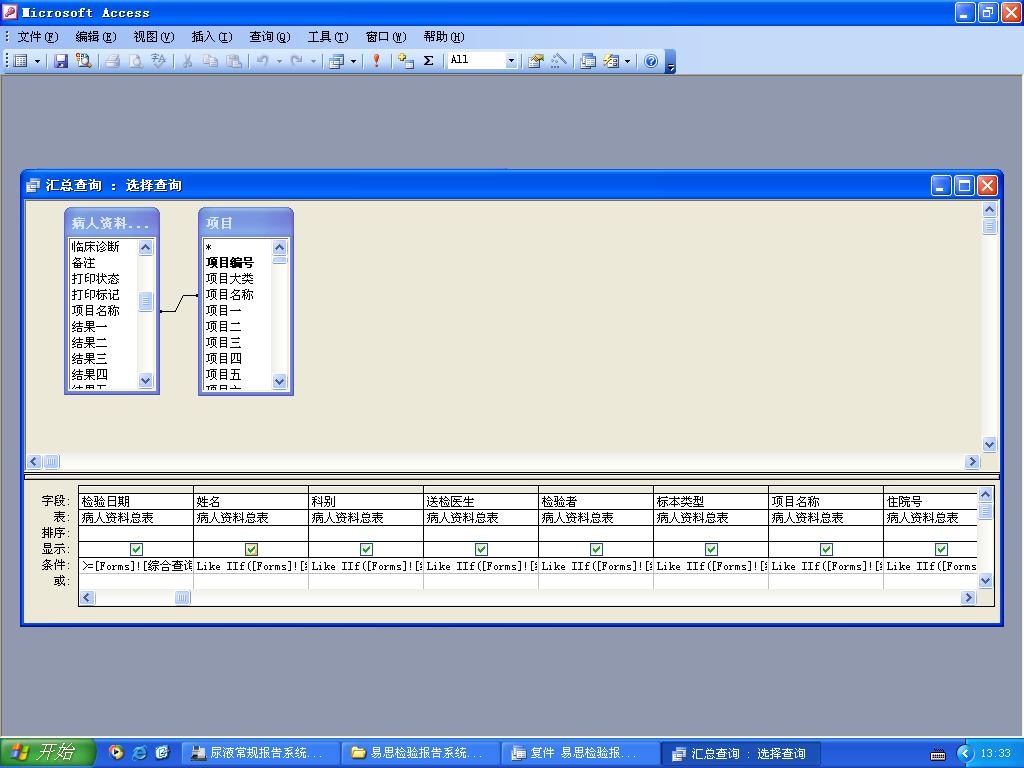Open the 查询(Q) menu
Viewport: 1024px width, 768px height.
coord(269,37)
